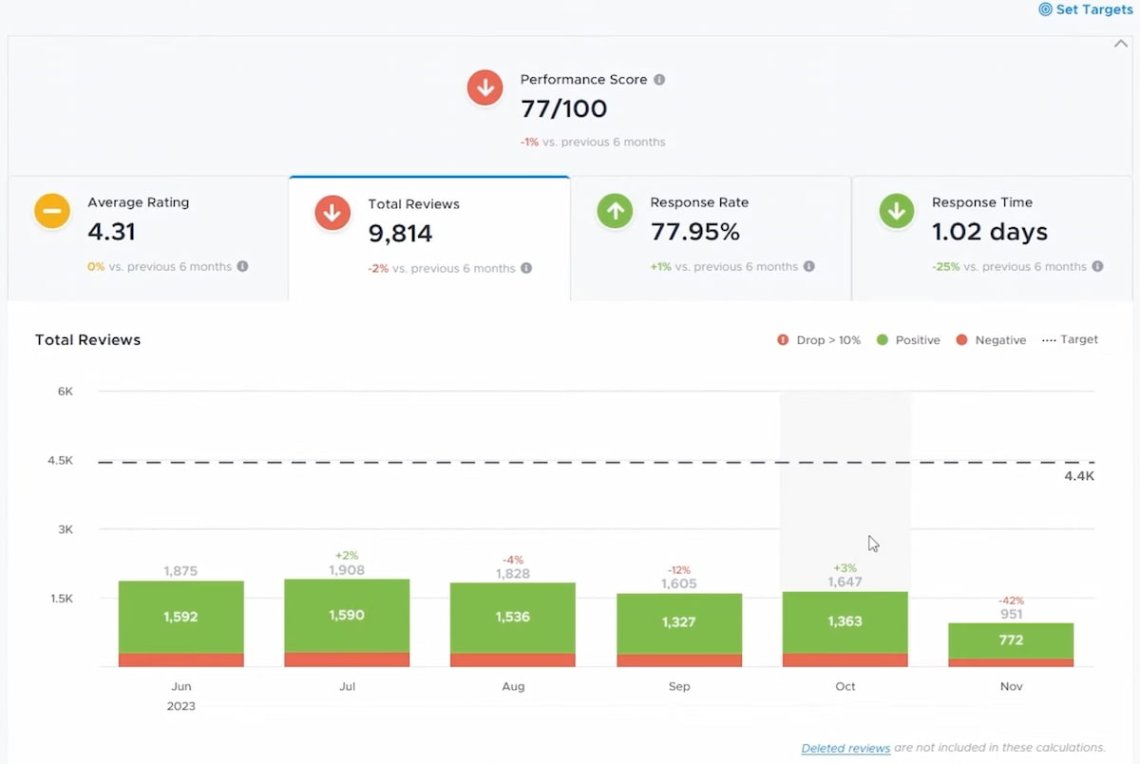Image resolution: width=1140 pixels, height=764 pixels.
Task: Open the Response Rate tab
Action: pyautogui.click(x=710, y=236)
